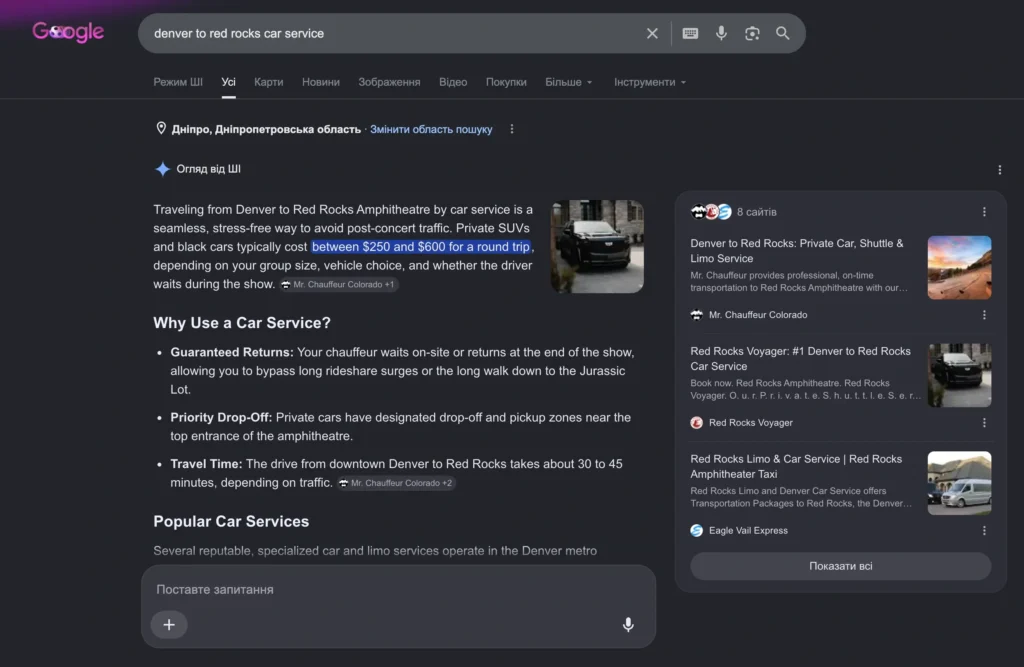The width and height of the screenshot is (1024, 667).
Task: Click Mr. Chauffeur Colorado +2 source chip
Action: click(396, 483)
